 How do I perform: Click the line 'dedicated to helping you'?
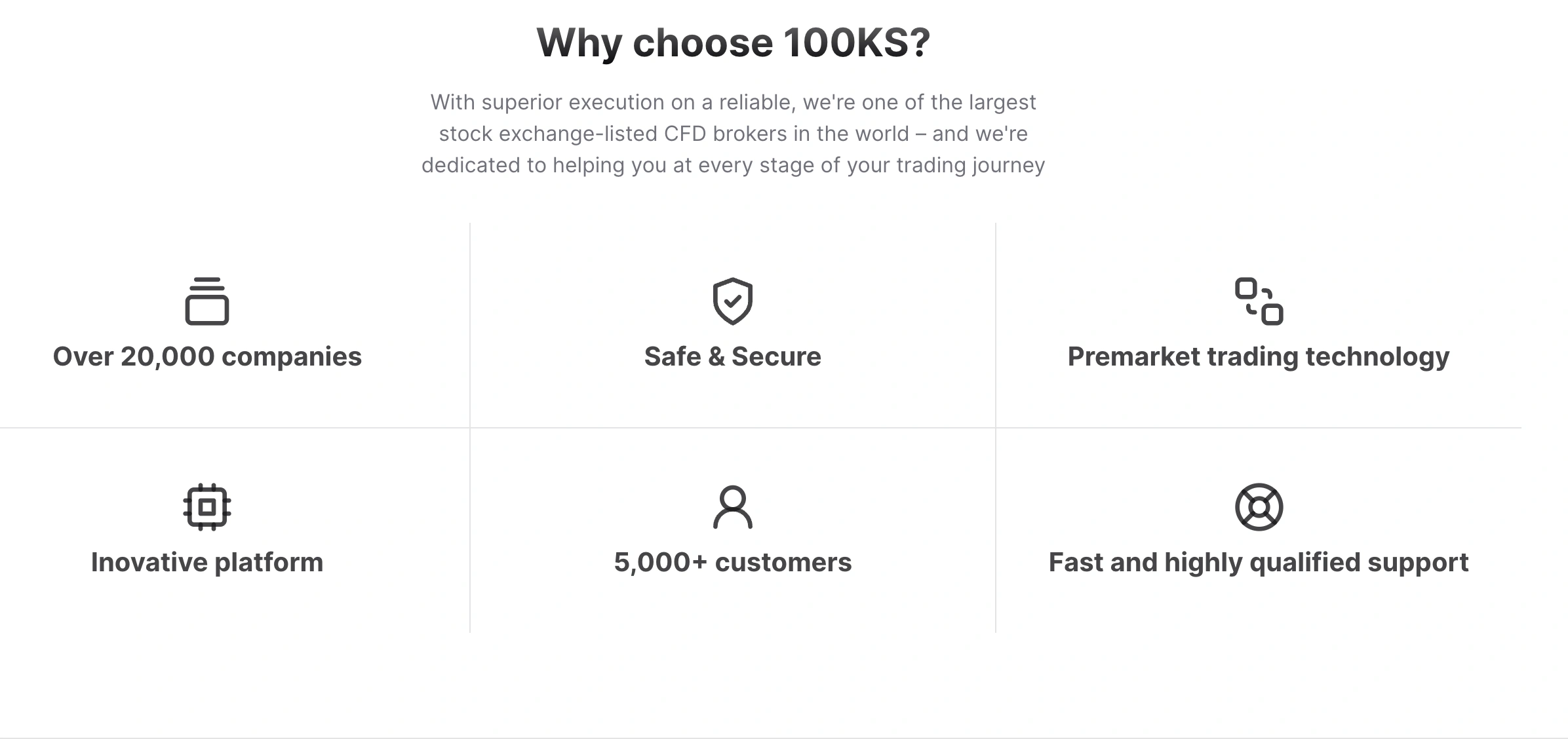[733, 165]
